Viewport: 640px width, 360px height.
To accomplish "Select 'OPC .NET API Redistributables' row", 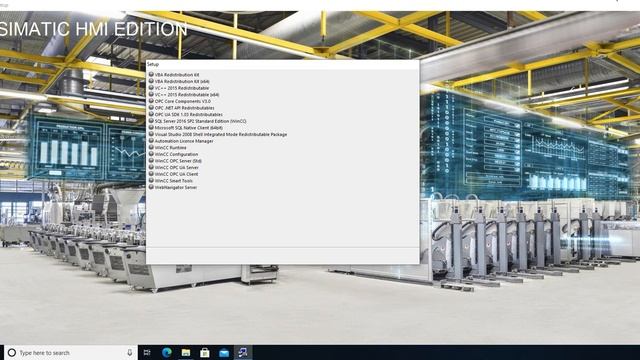I will pos(181,108).
